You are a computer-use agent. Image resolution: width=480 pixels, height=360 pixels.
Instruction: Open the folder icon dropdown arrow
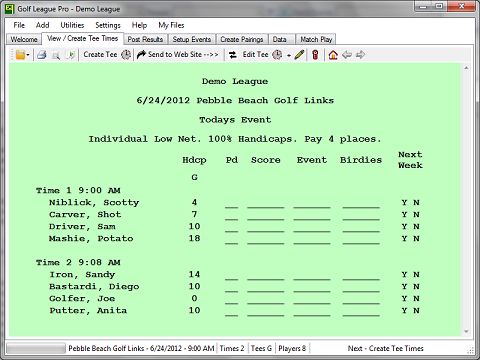pos(28,55)
